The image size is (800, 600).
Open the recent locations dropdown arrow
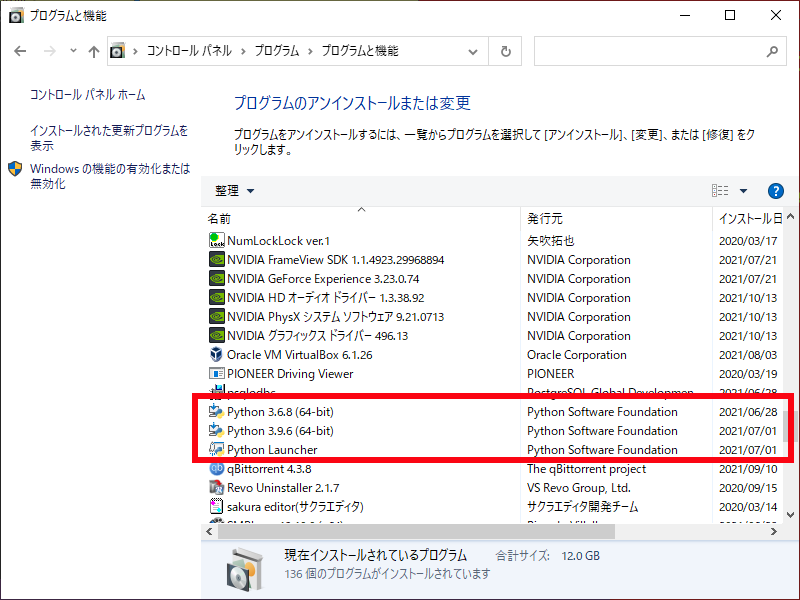[x=73, y=51]
